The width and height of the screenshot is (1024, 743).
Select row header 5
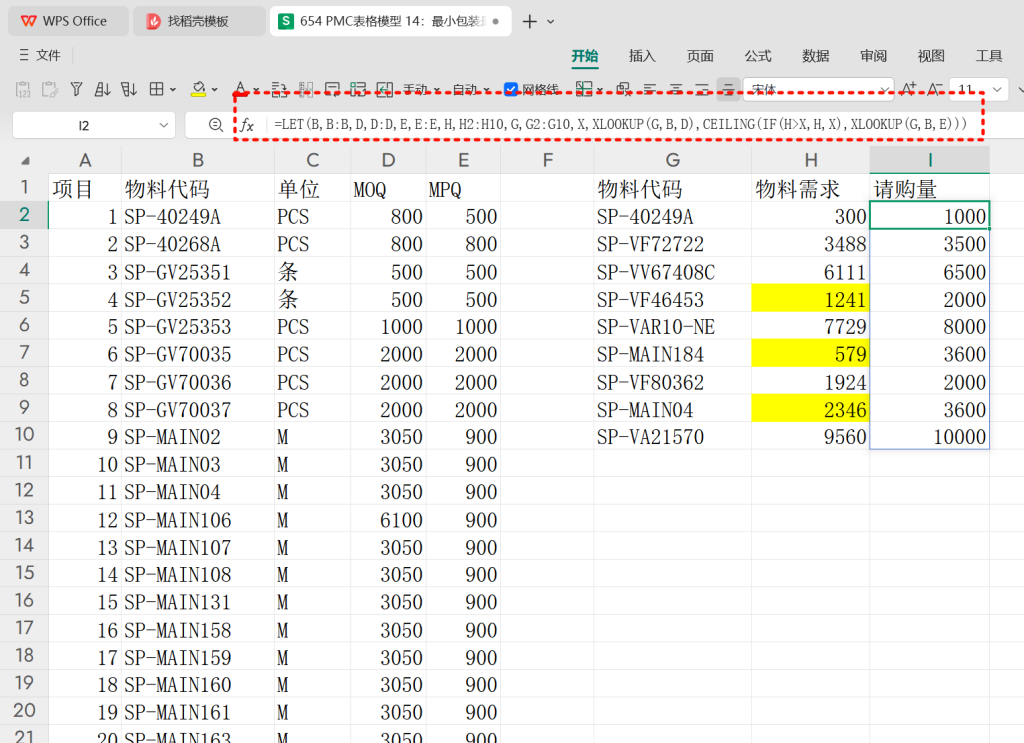(x=24, y=298)
